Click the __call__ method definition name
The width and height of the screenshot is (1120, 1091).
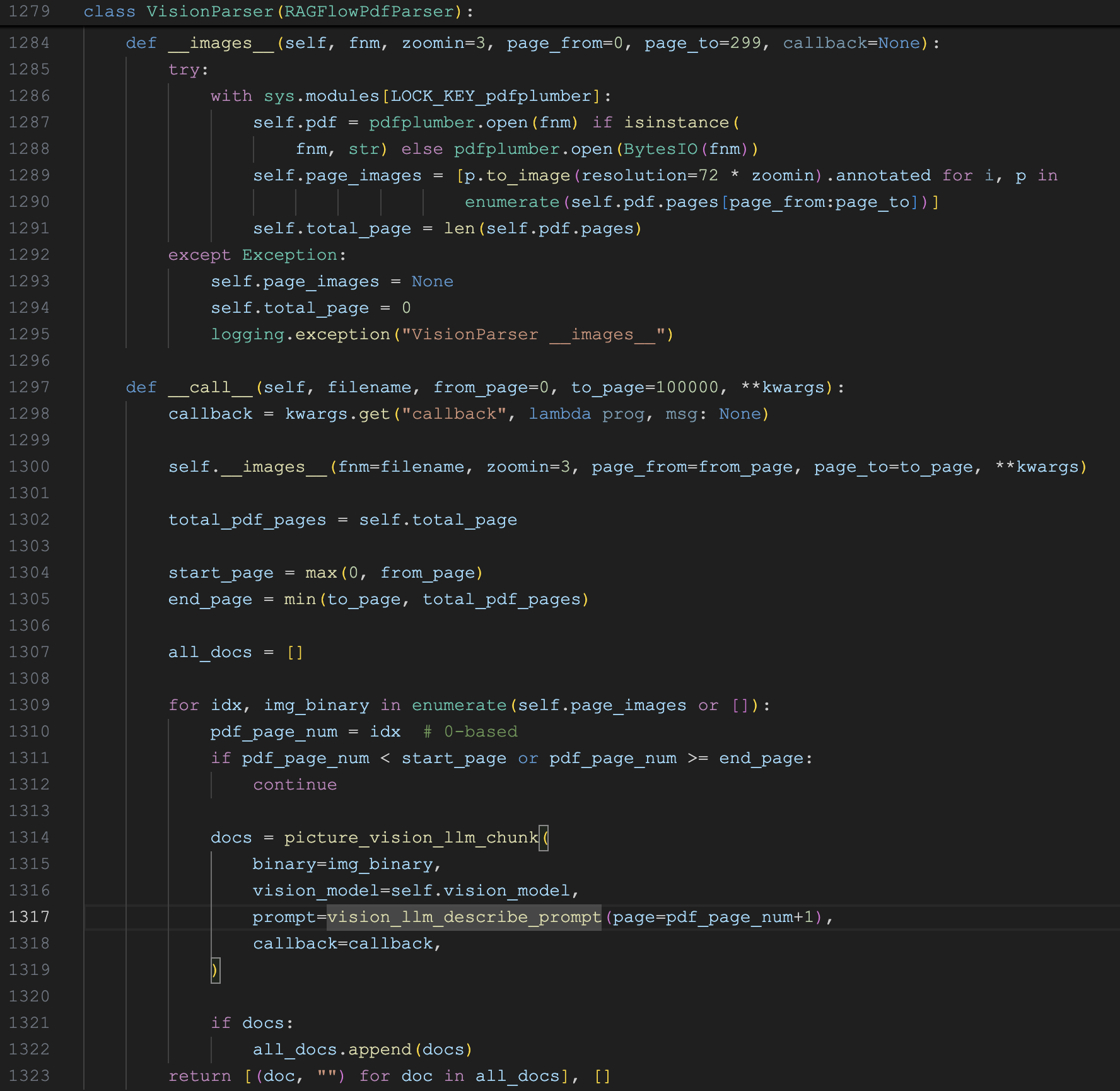click(210, 387)
